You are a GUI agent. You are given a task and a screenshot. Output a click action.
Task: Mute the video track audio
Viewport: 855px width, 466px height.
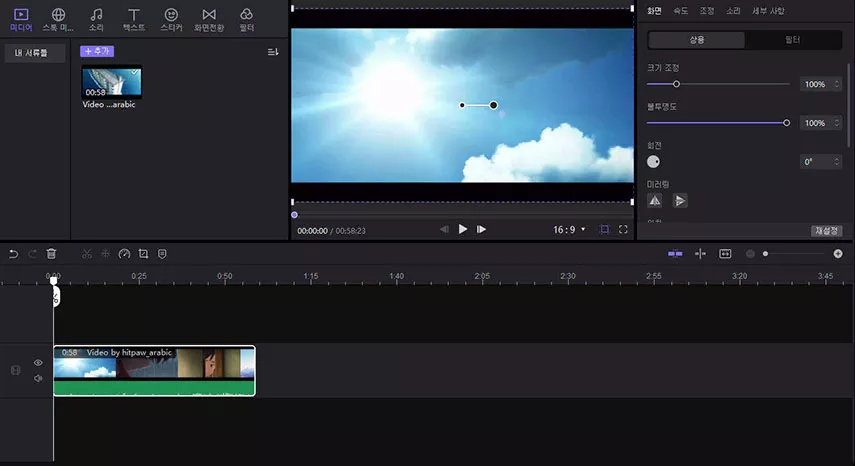coord(38,378)
